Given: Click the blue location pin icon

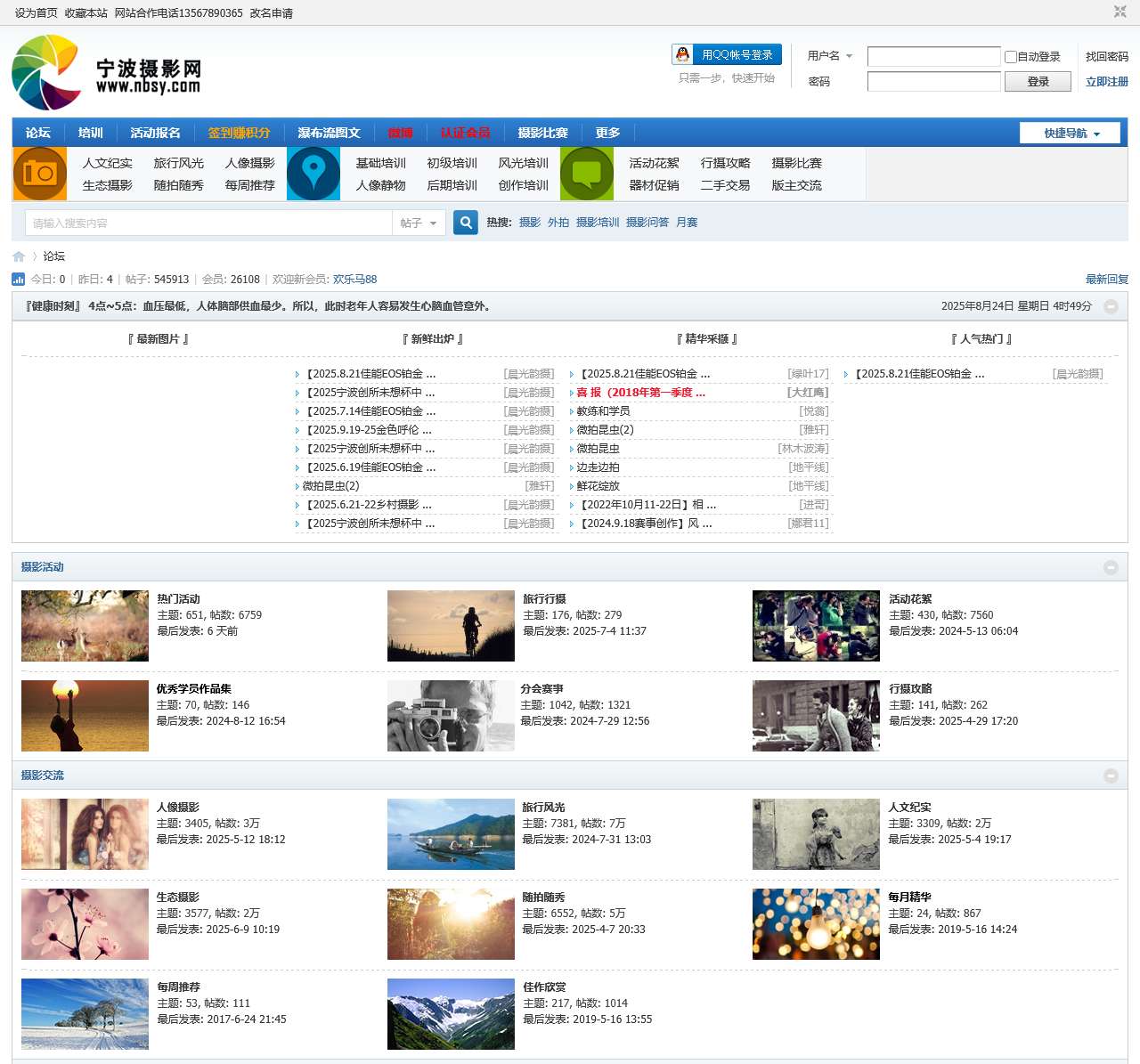Looking at the screenshot, I should coord(313,174).
